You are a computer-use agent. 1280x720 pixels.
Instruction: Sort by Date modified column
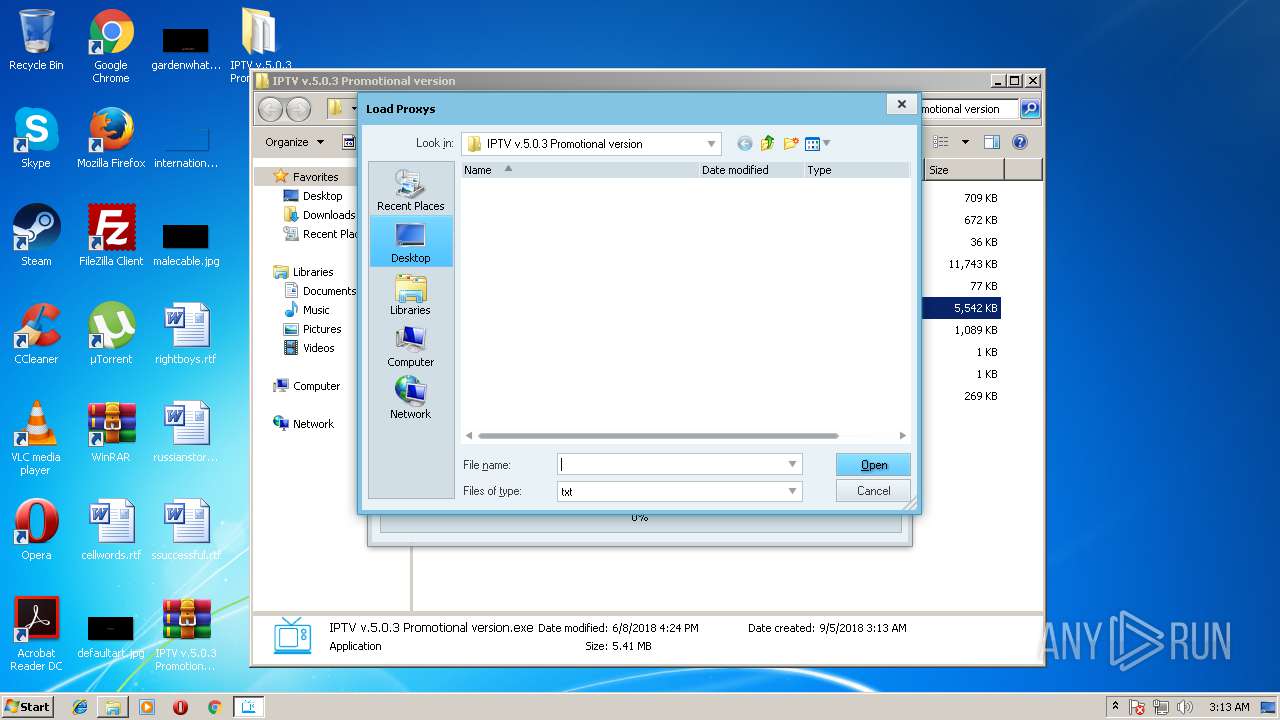coord(751,170)
